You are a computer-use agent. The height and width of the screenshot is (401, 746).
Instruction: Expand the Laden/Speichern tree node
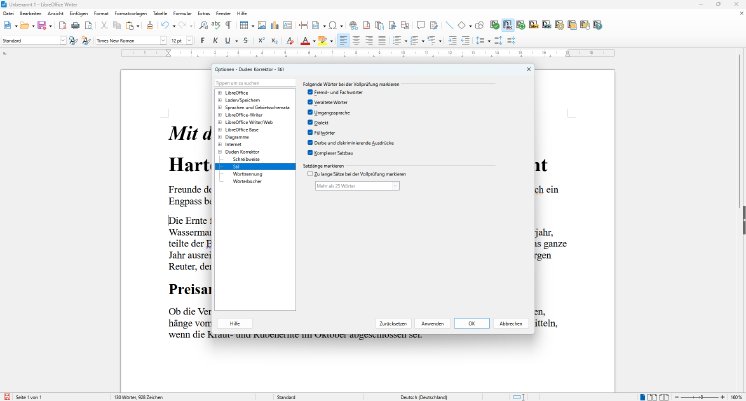(x=220, y=100)
